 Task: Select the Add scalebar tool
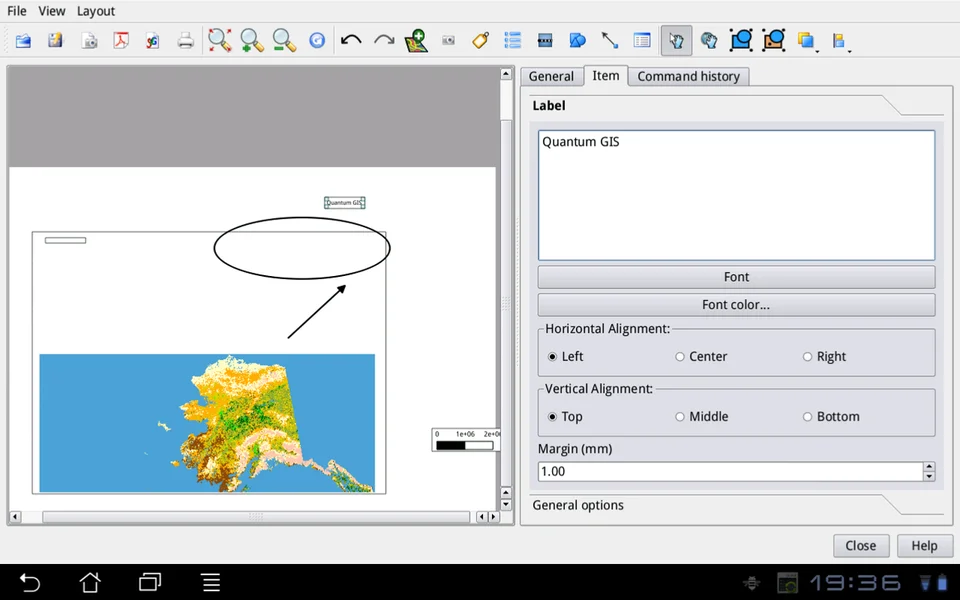tap(545, 40)
